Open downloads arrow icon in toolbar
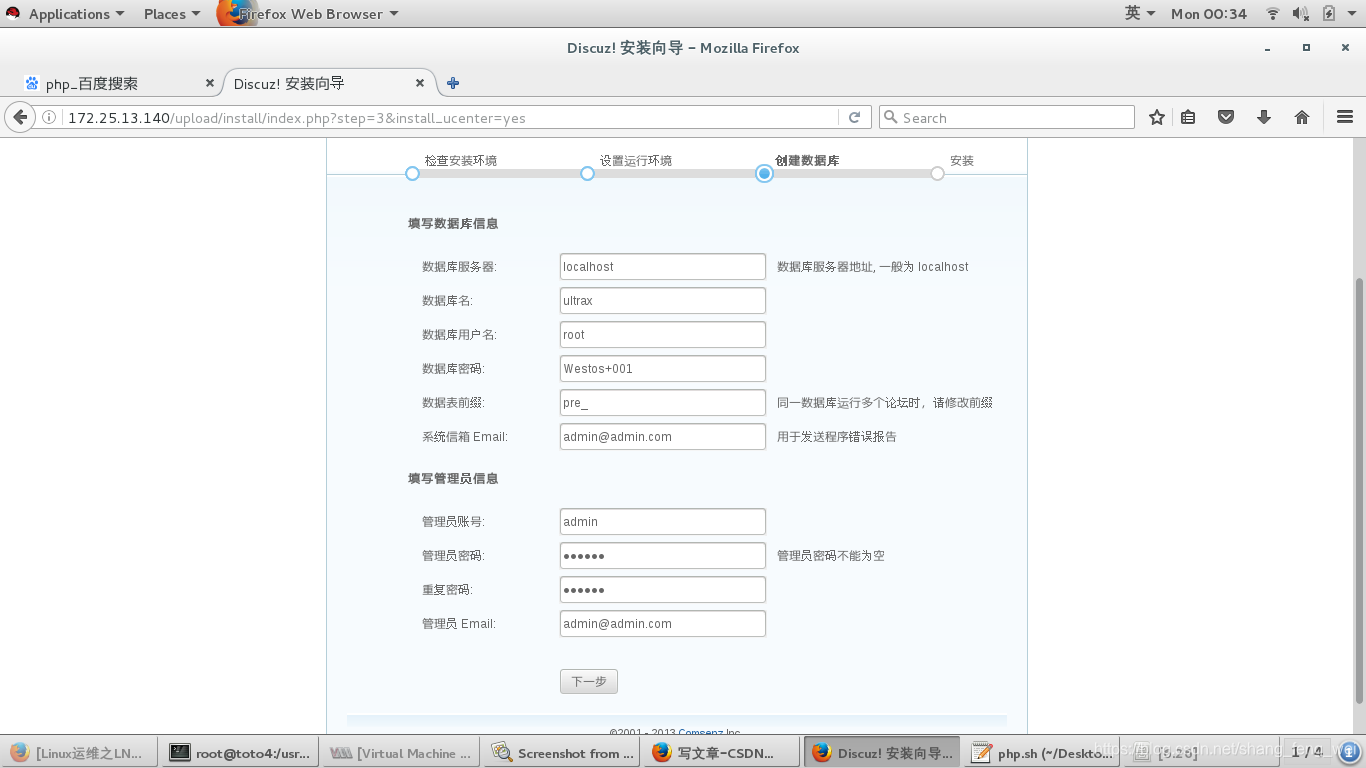This screenshot has height=768, width=1366. point(1264,117)
